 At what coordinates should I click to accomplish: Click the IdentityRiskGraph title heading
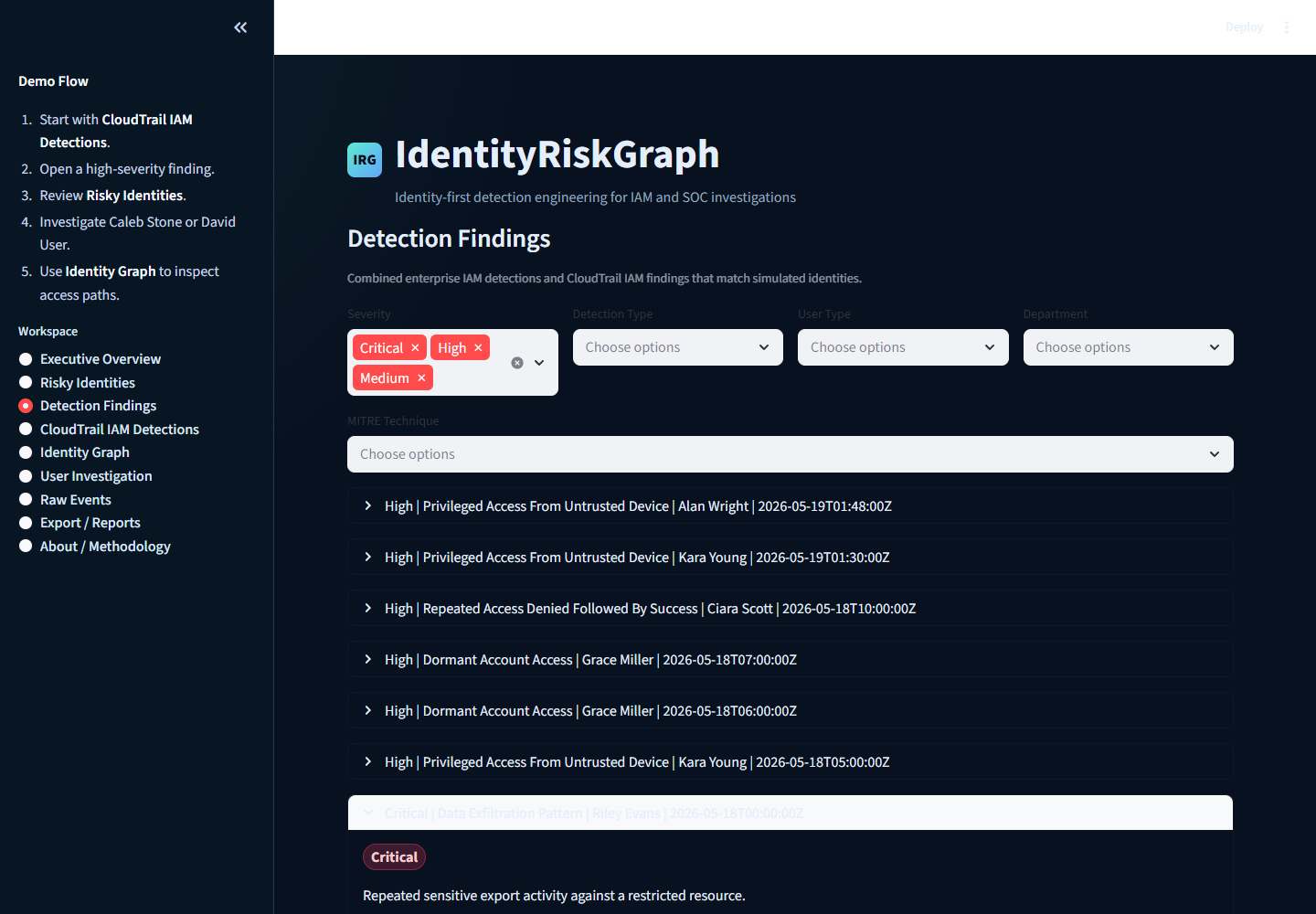(557, 154)
